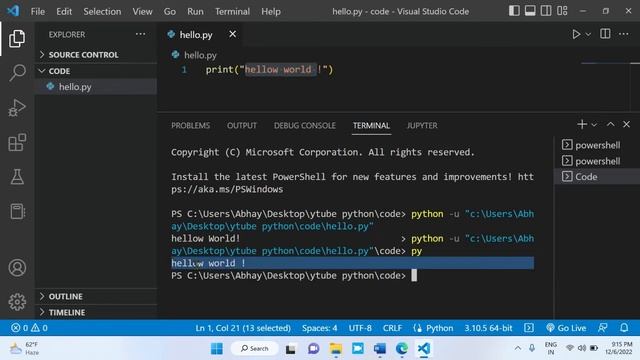
Task: Click the terminal icon in status bar
Action: coord(529,328)
